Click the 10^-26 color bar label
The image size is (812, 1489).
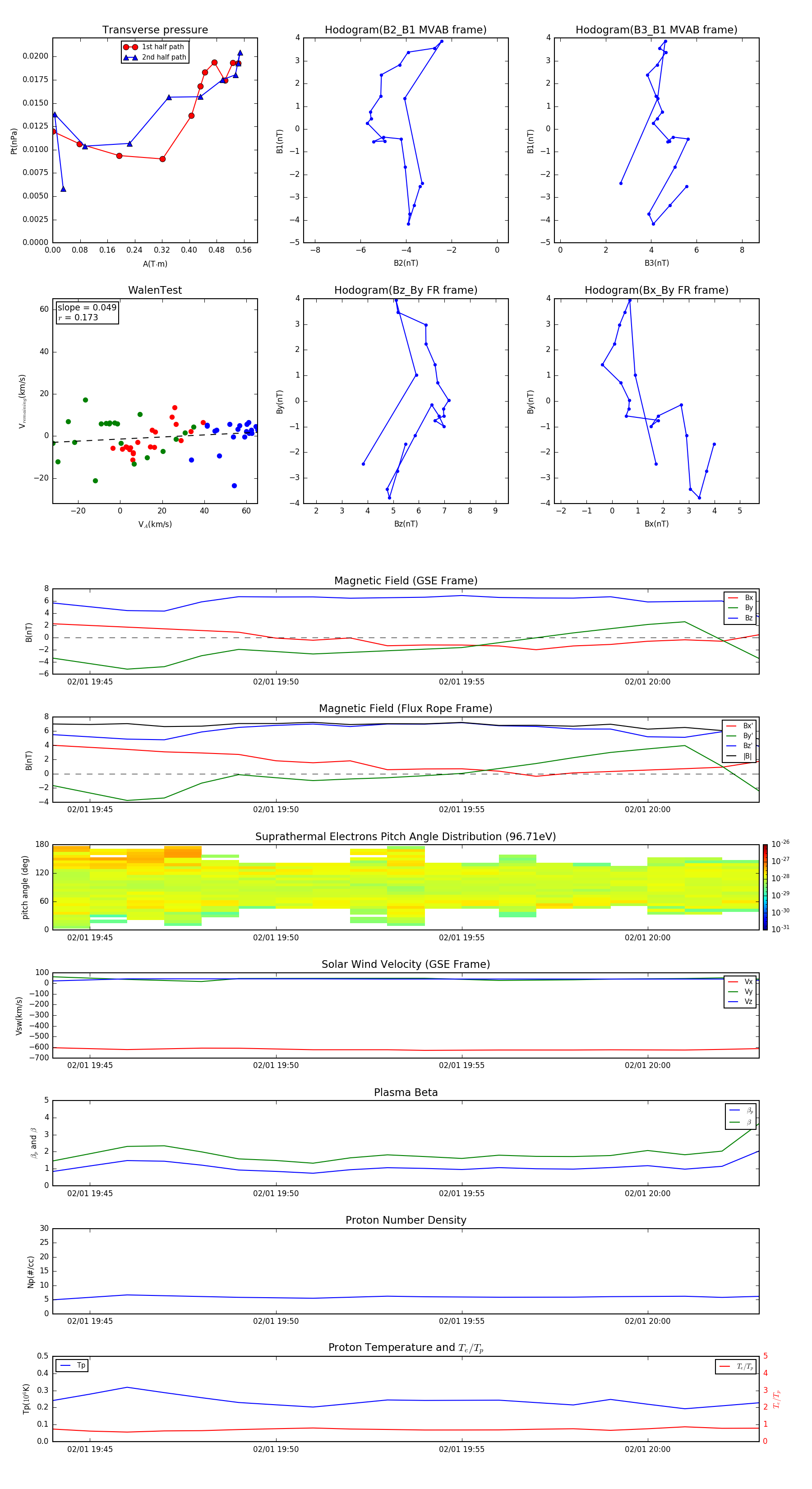pyautogui.click(x=780, y=844)
